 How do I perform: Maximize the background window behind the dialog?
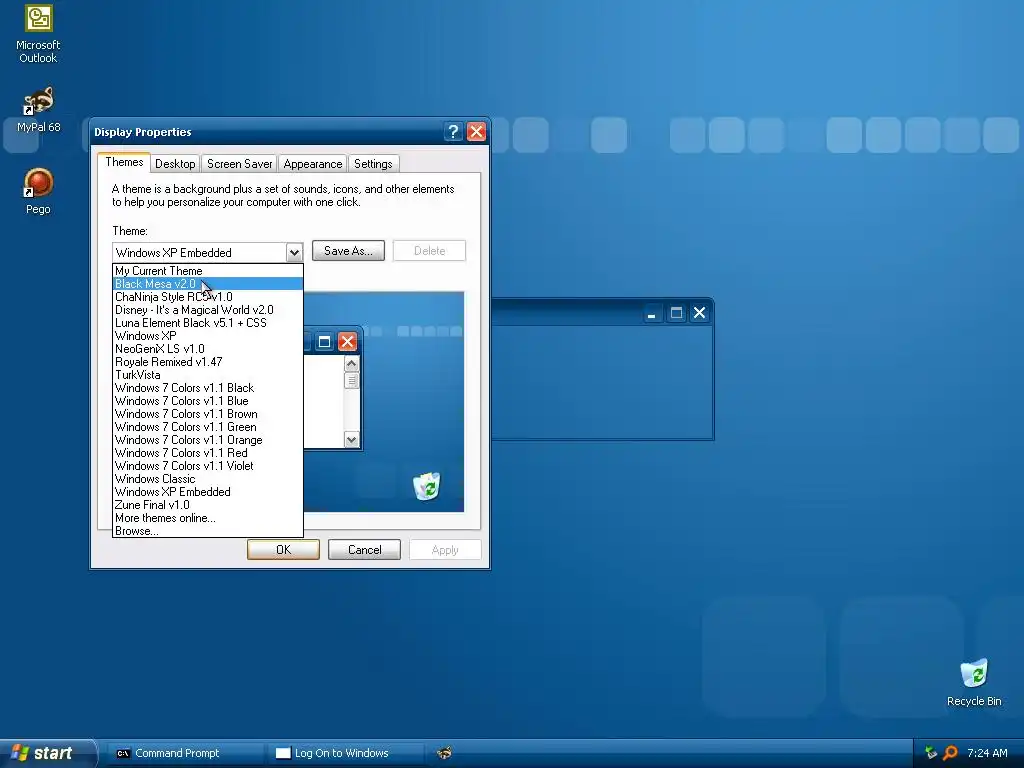676,313
